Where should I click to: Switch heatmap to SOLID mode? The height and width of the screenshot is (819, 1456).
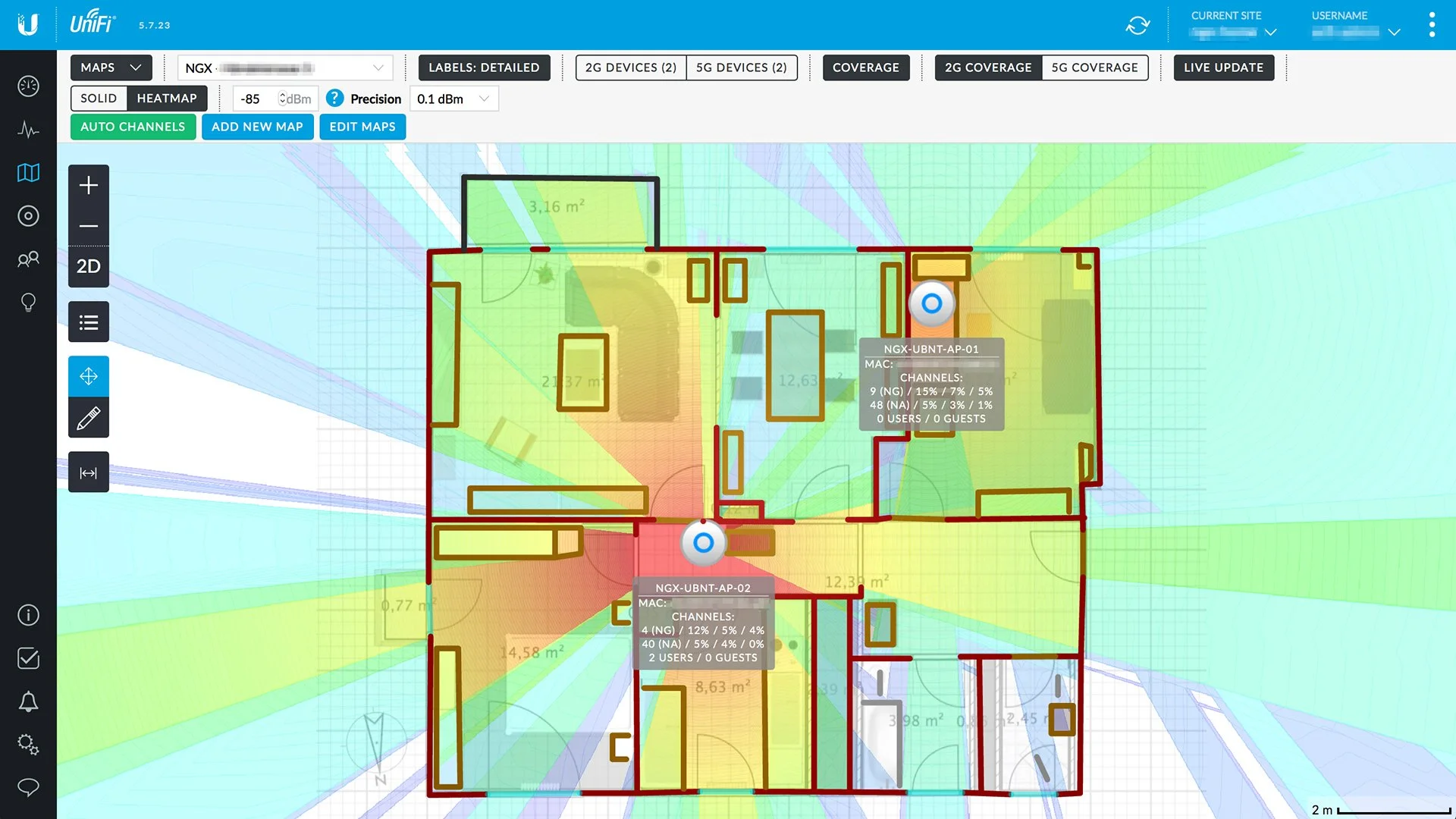coord(98,98)
